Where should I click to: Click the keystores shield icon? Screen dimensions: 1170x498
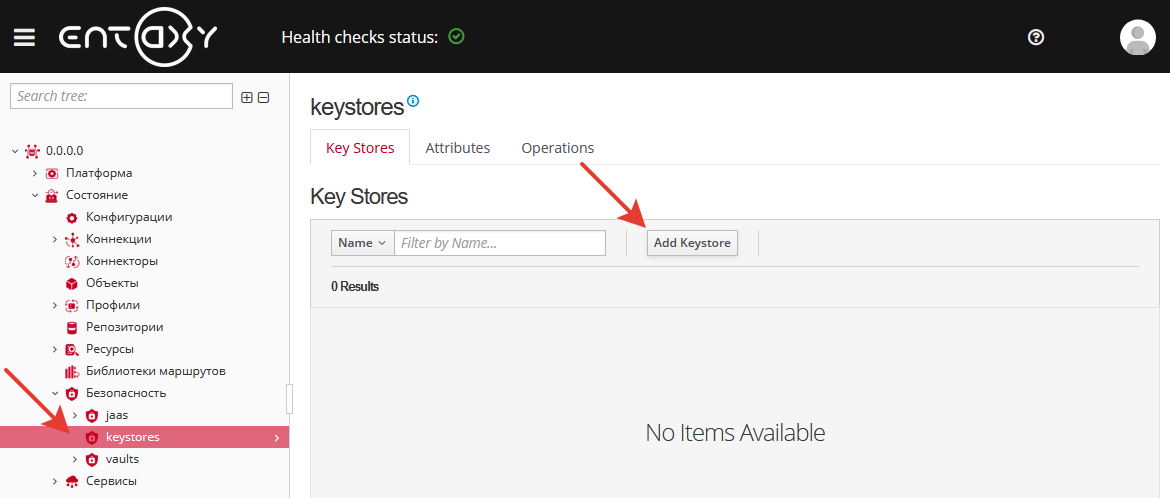(92, 437)
